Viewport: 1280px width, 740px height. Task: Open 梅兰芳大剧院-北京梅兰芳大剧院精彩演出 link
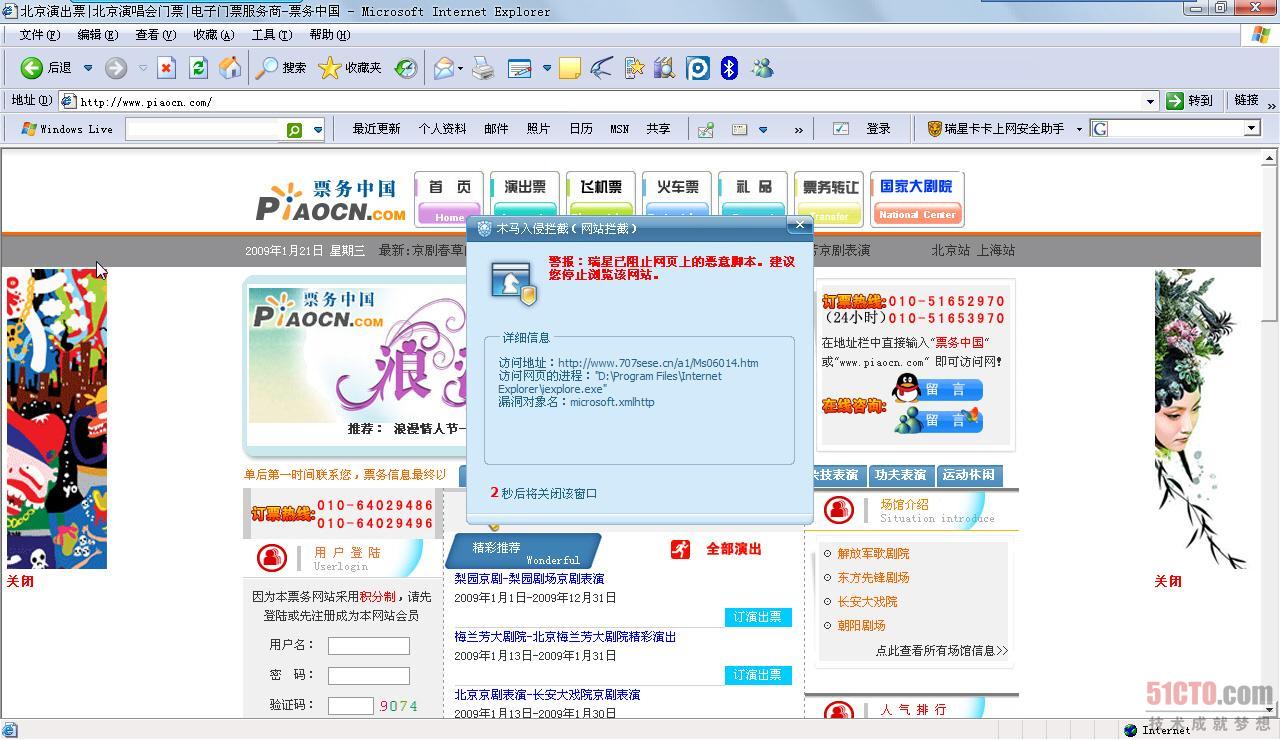(x=566, y=637)
